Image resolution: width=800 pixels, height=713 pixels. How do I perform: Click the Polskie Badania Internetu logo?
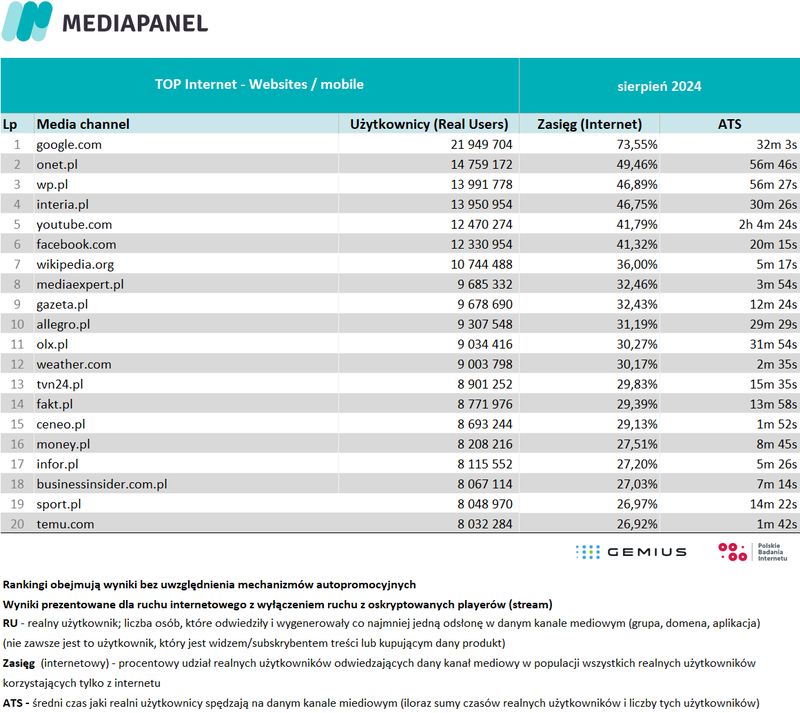[753, 552]
